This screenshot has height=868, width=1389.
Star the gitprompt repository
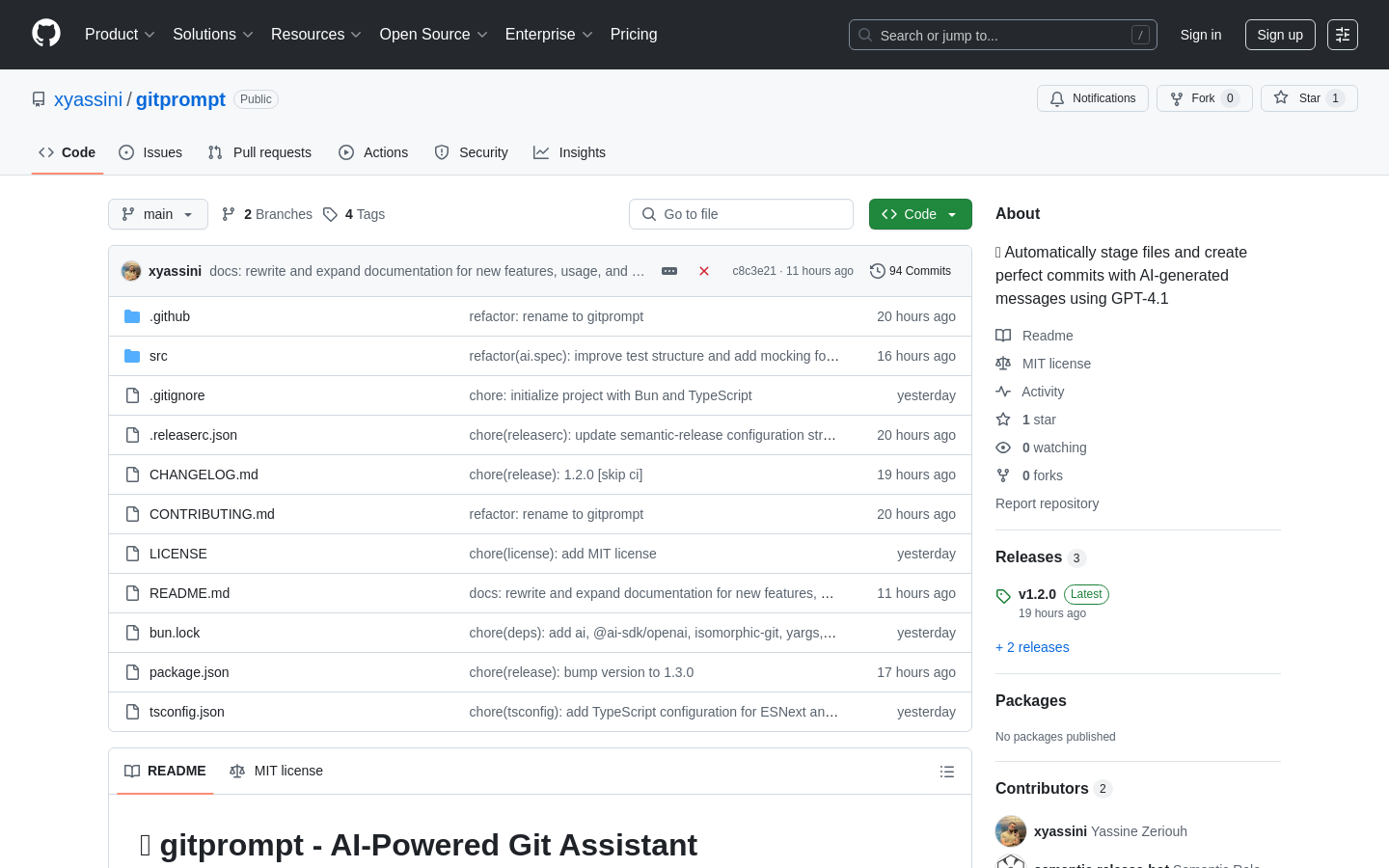pos(1309,98)
